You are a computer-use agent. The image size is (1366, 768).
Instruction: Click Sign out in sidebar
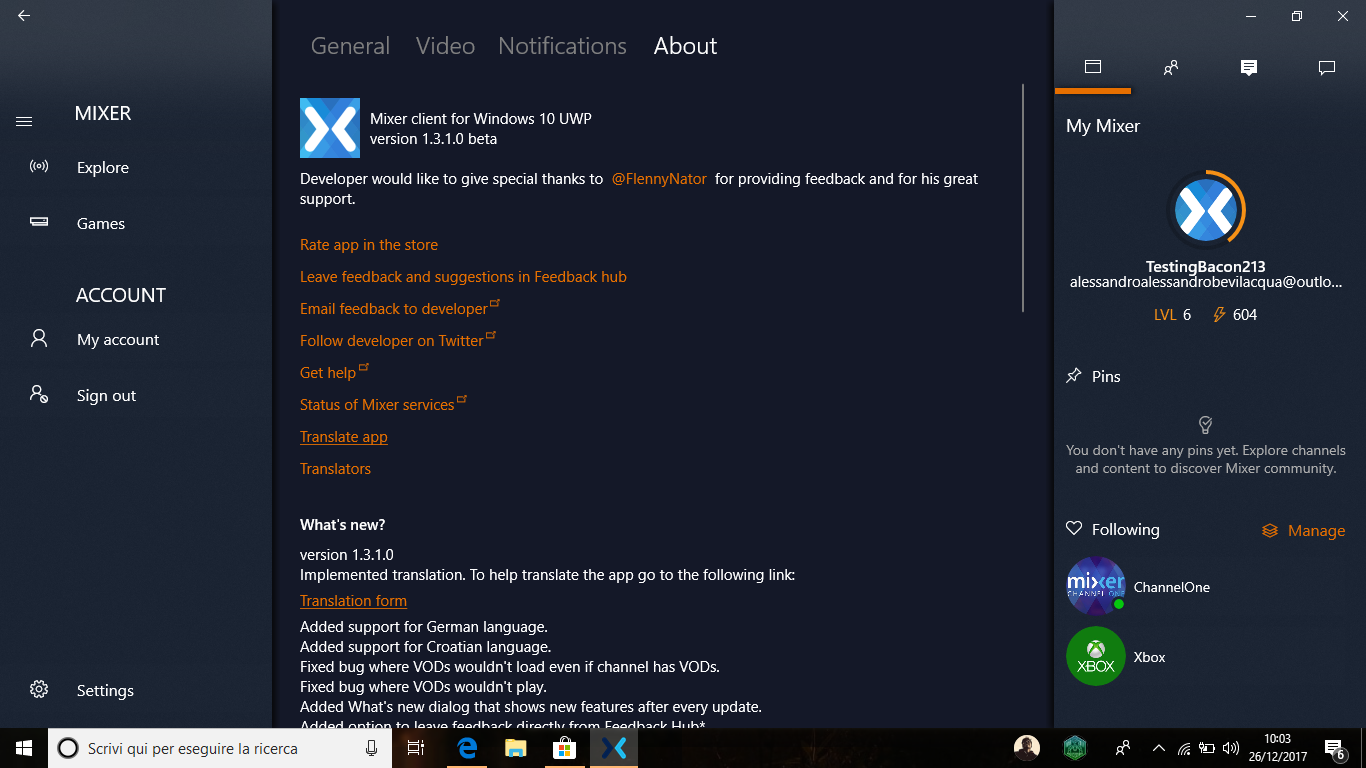[x=106, y=396]
